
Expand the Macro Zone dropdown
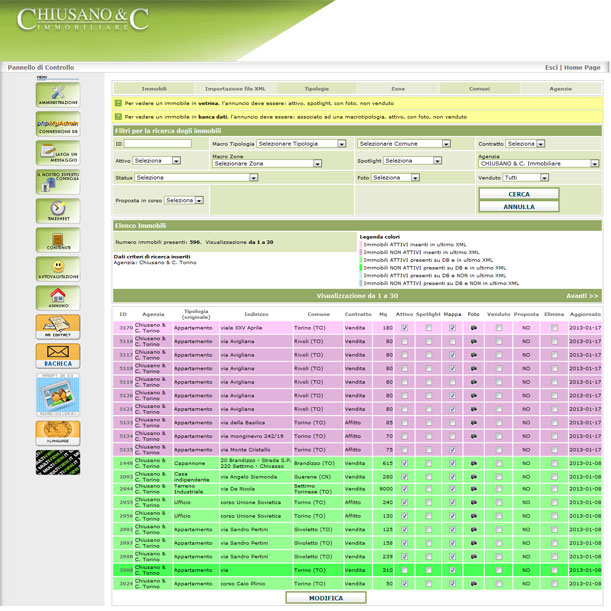[x=267, y=164]
